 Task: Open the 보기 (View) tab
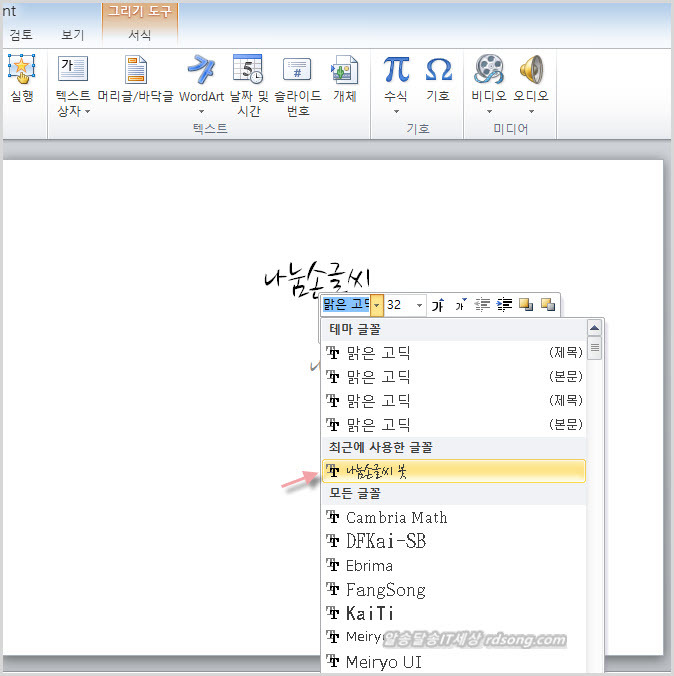(73, 35)
